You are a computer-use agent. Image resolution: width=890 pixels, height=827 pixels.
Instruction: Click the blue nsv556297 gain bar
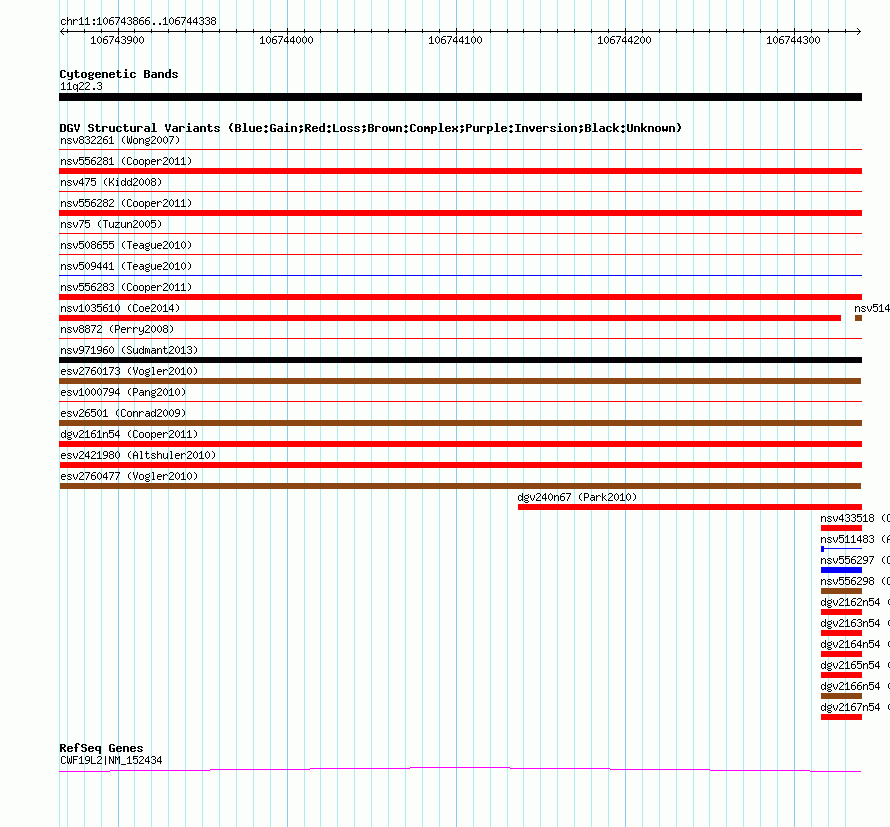pos(841,570)
